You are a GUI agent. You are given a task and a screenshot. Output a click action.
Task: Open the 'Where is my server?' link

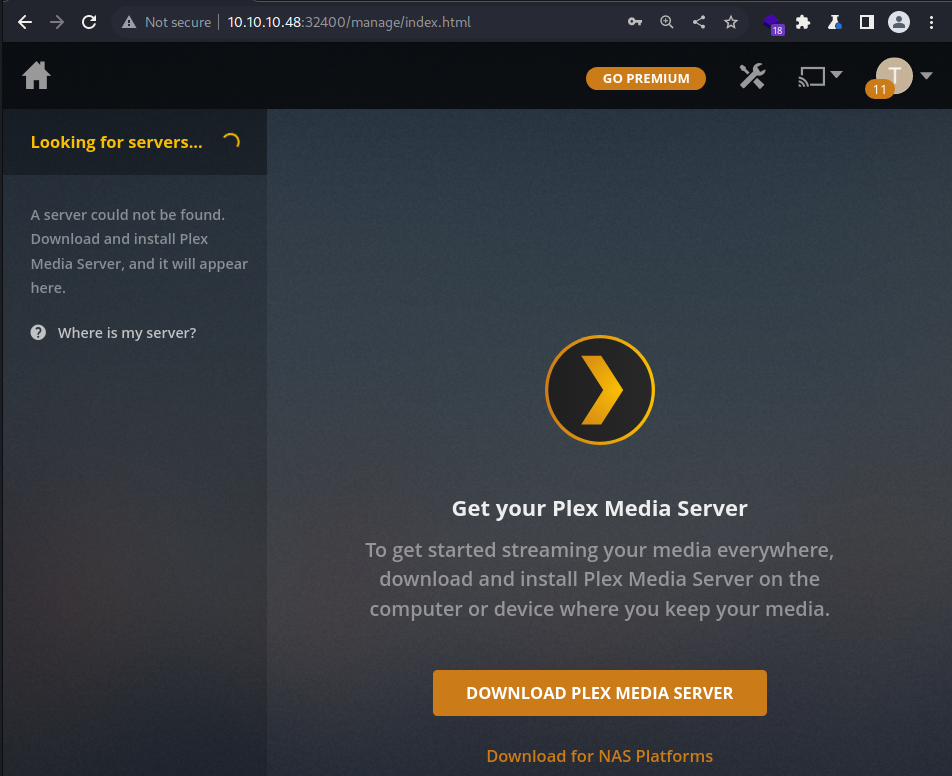point(127,333)
